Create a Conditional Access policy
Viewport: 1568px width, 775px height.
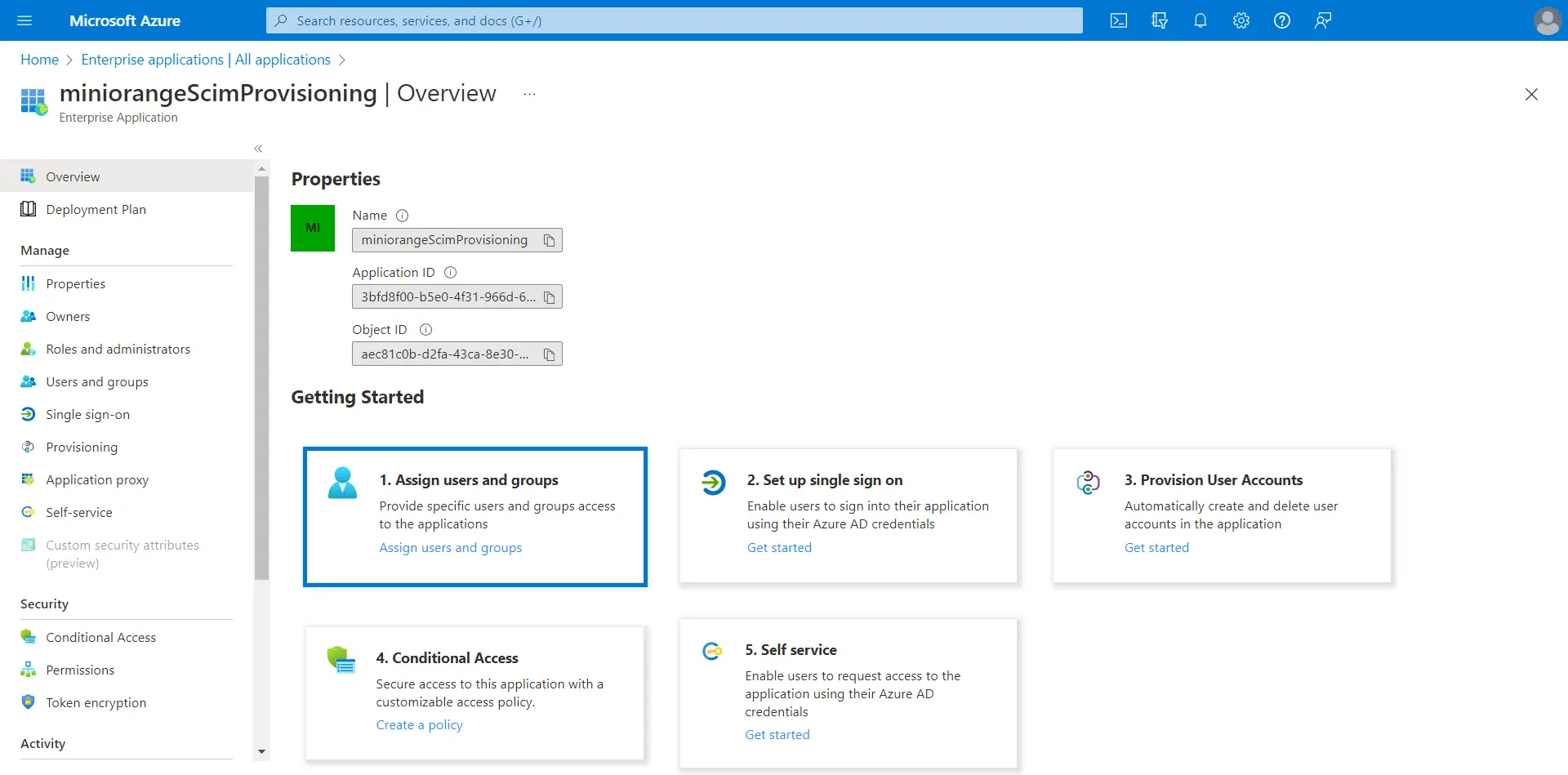pos(419,724)
